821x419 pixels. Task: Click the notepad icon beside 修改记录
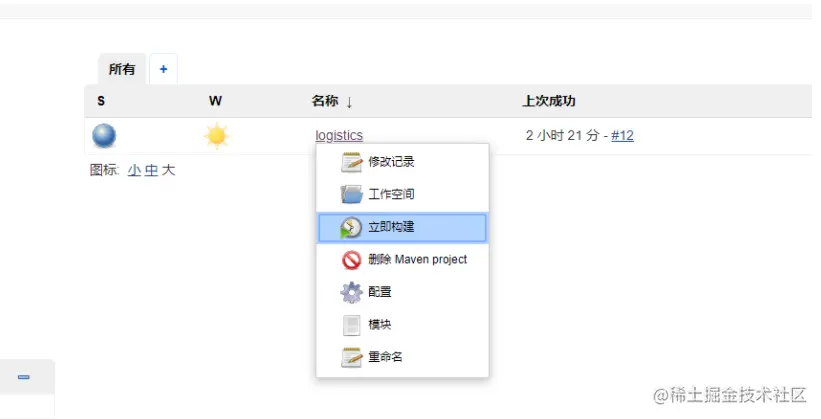point(351,162)
